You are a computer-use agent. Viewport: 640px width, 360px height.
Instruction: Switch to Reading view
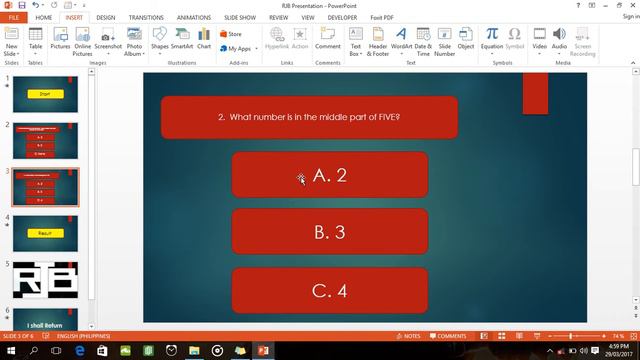click(x=519, y=336)
